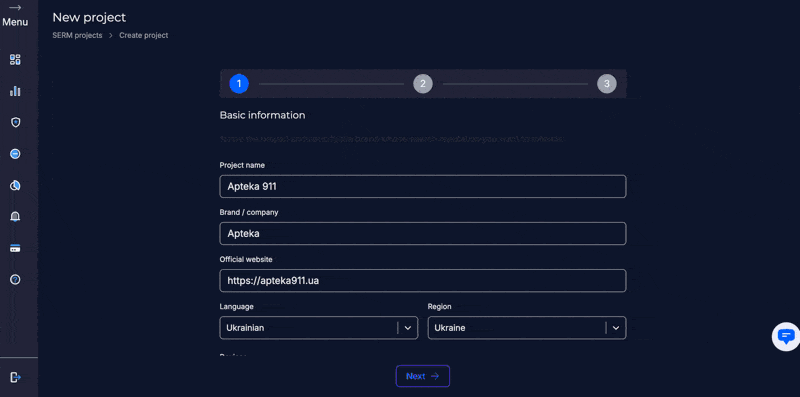The height and width of the screenshot is (397, 800).
Task: Open the billing card icon in sidebar
Action: [15, 248]
